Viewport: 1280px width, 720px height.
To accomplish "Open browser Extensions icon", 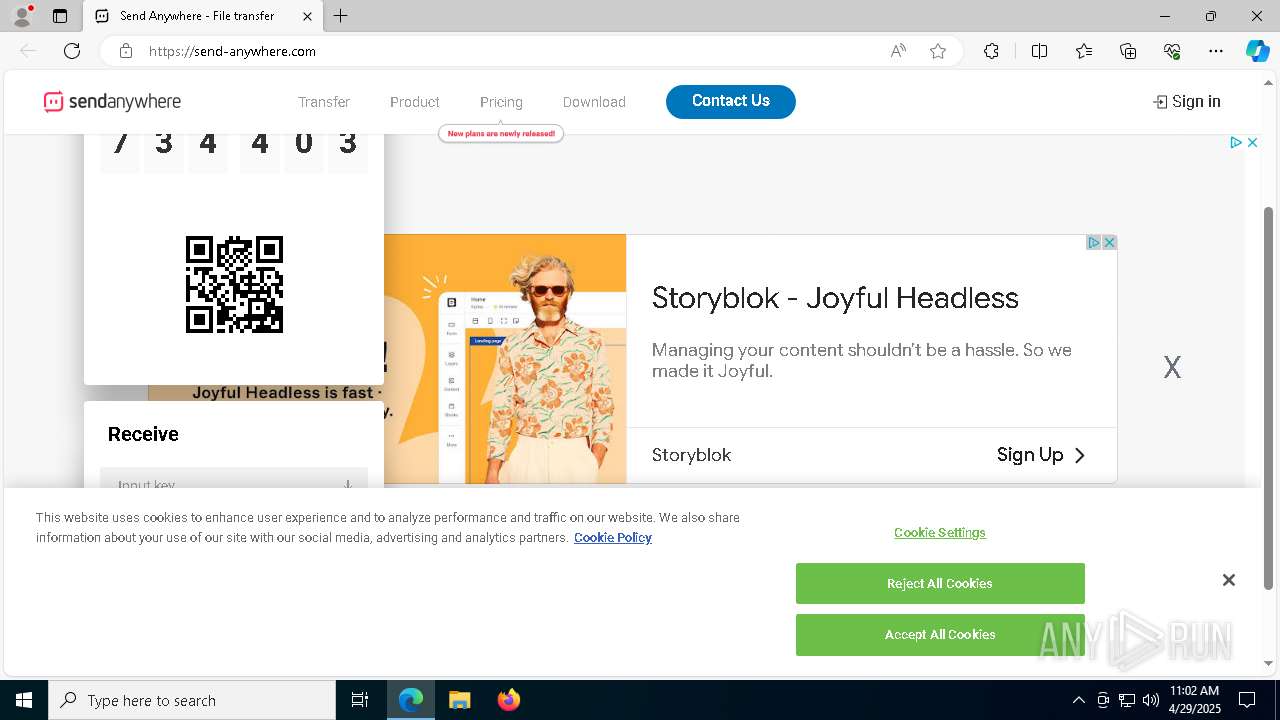I will point(991,51).
